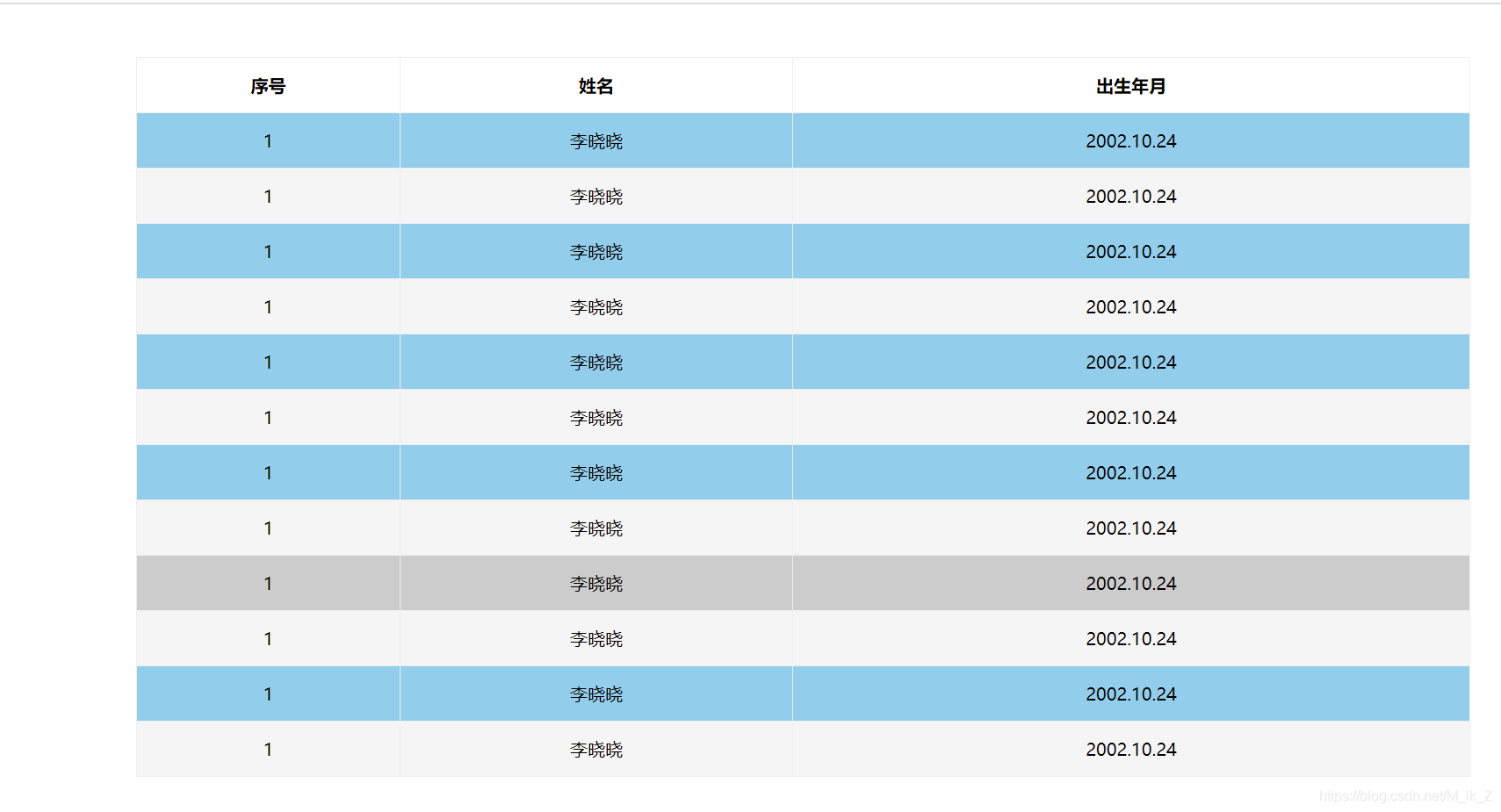This screenshot has height=812, width=1501.
Task: Click 2002.10.24 in the last table row
Action: pos(1131,750)
